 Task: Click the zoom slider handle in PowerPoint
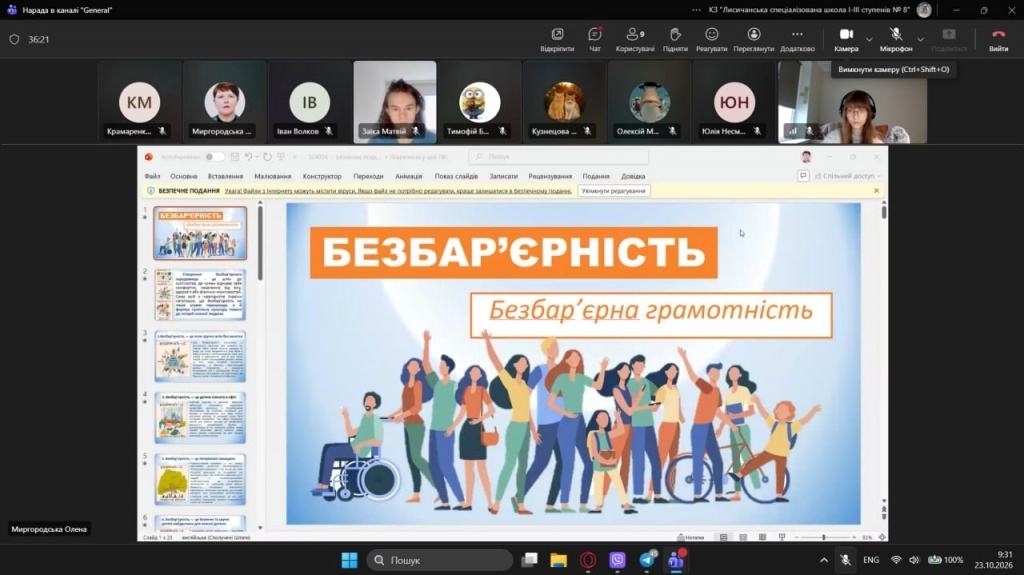(824, 537)
